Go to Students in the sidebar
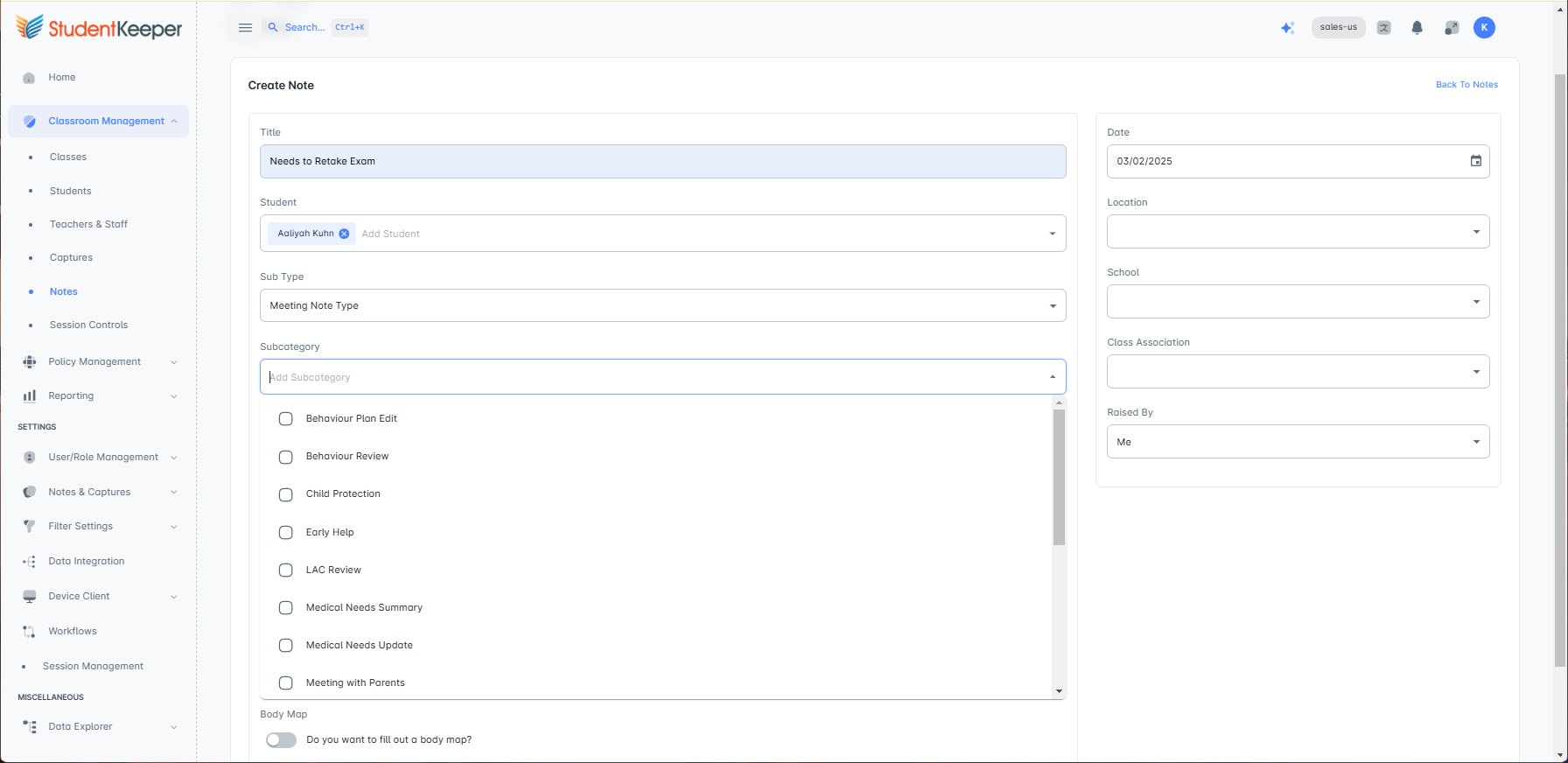1568x763 pixels. tap(71, 191)
